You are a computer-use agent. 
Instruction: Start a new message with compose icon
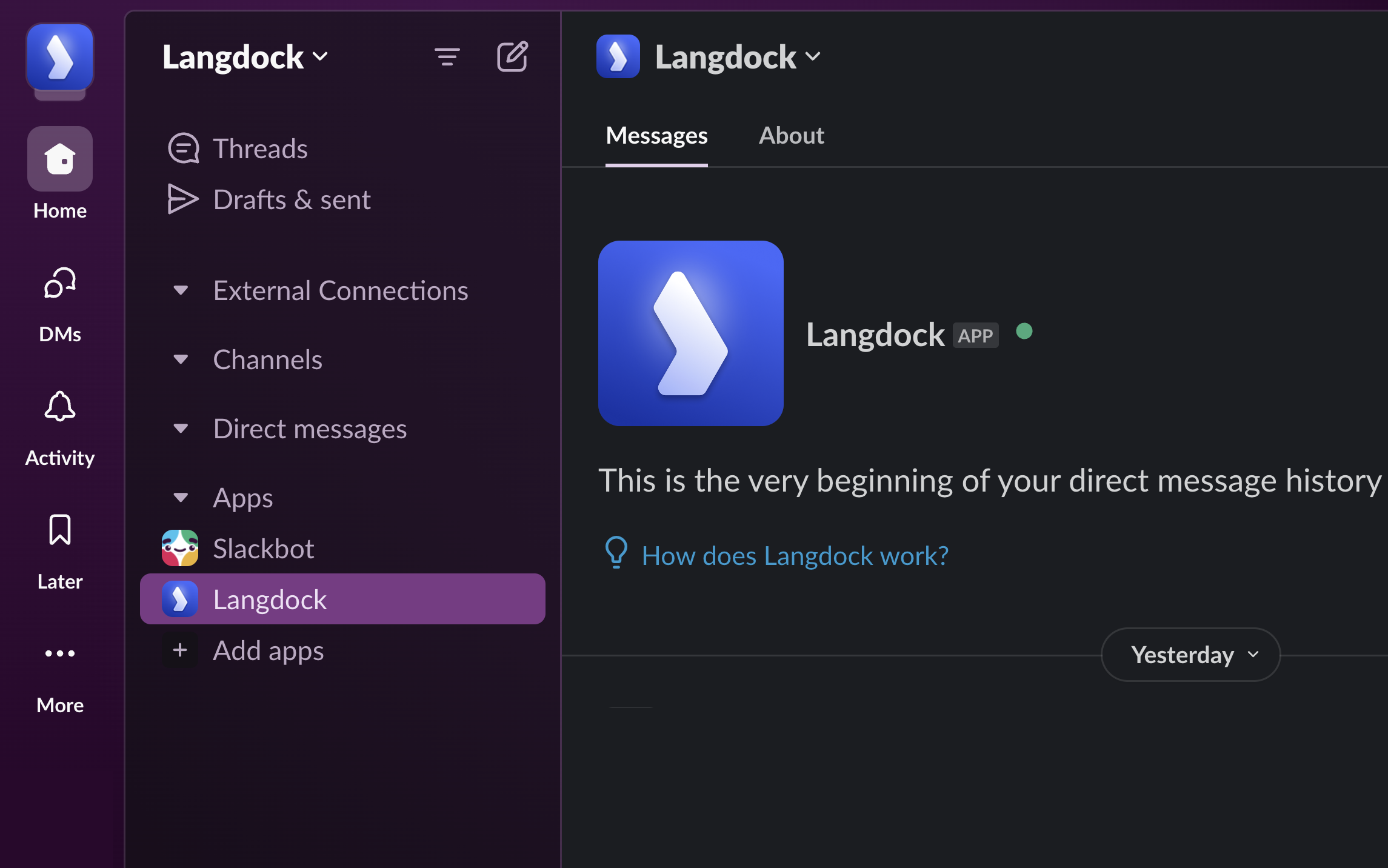[x=512, y=57]
